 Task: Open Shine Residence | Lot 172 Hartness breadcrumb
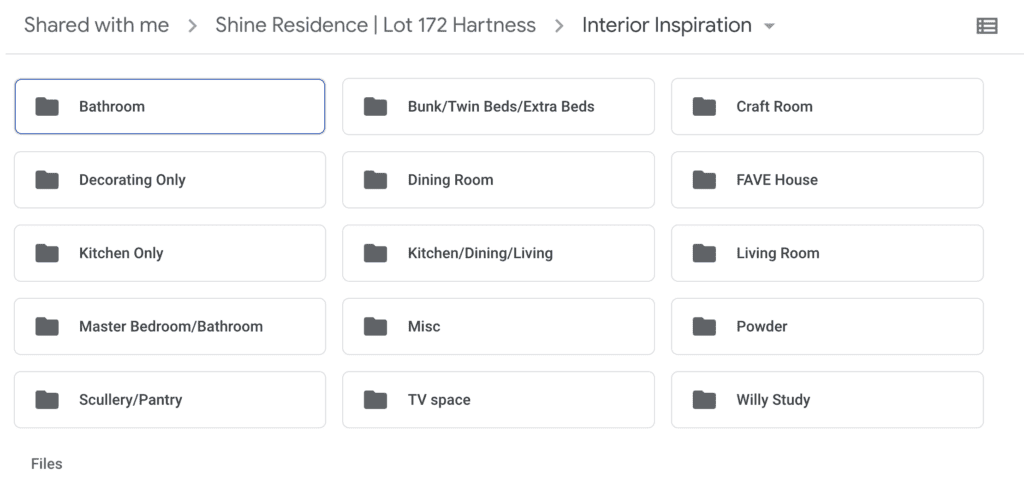375,26
